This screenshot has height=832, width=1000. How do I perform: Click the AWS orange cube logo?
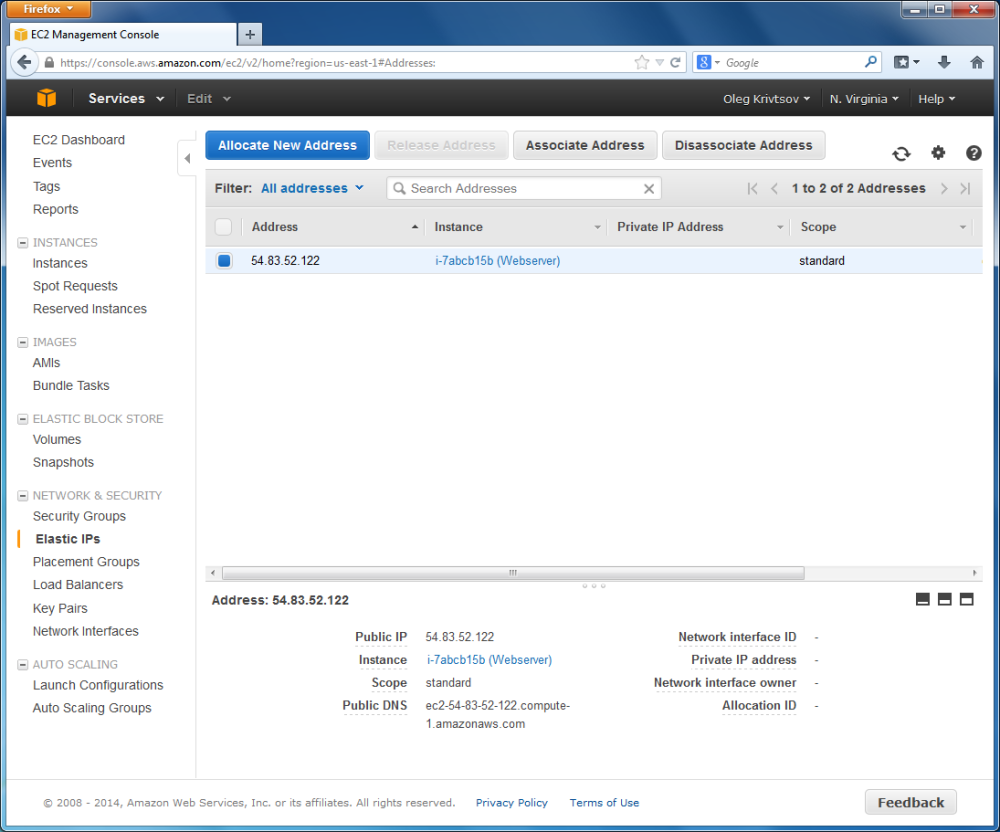47,98
